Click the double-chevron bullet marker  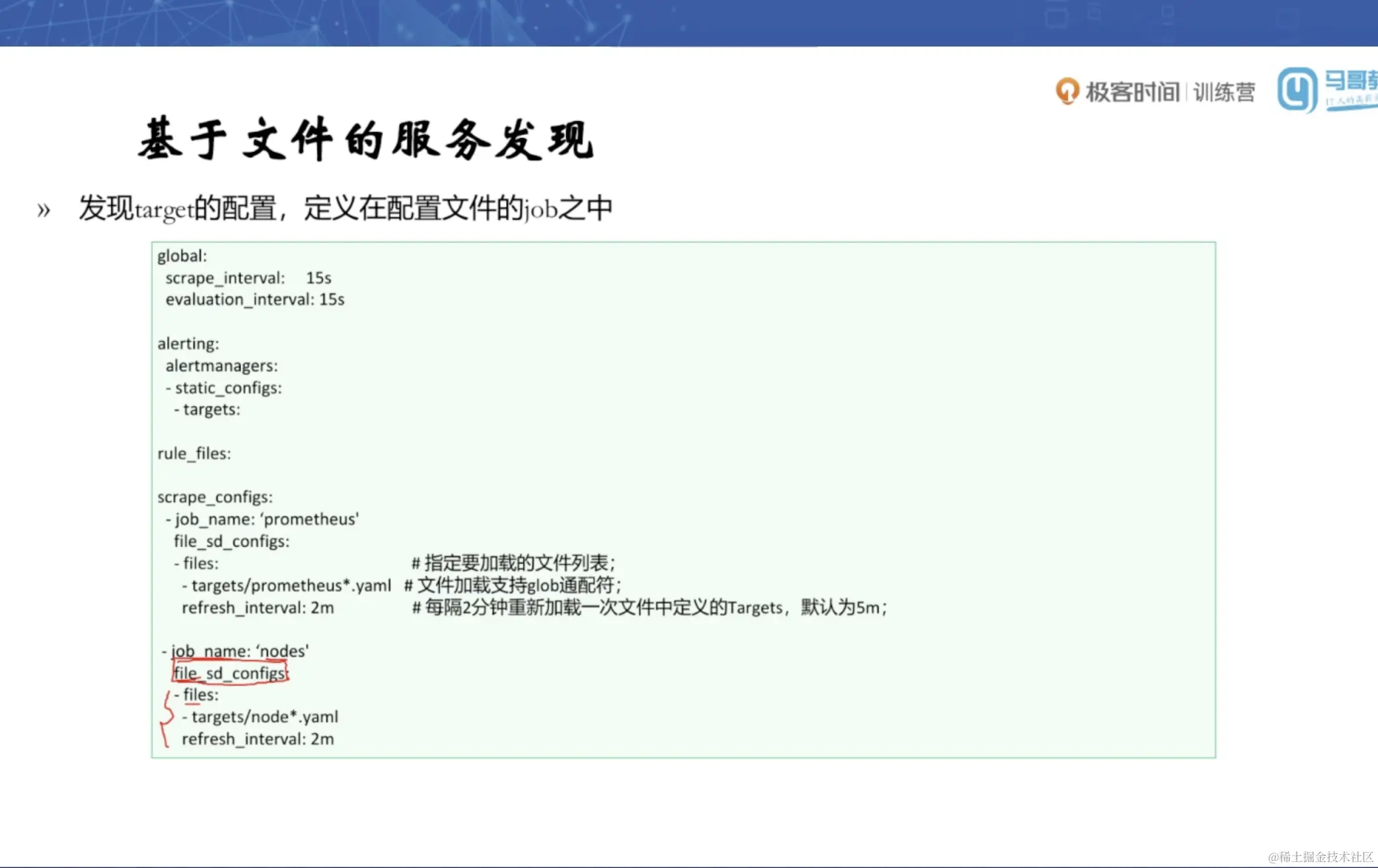44,210
